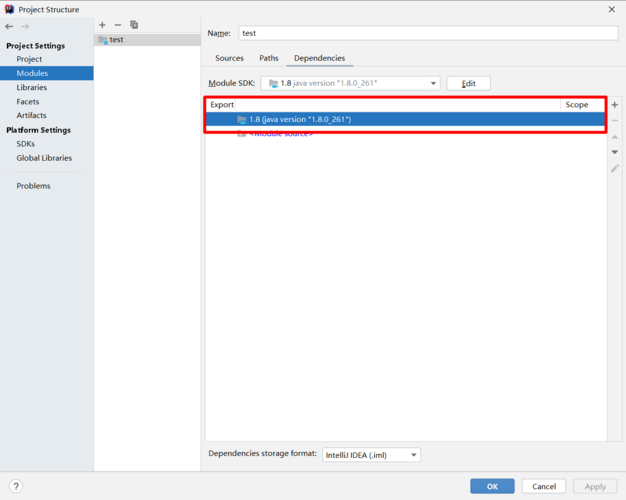Switch to the Sources tab
Image resolution: width=626 pixels, height=500 pixels.
(x=229, y=58)
